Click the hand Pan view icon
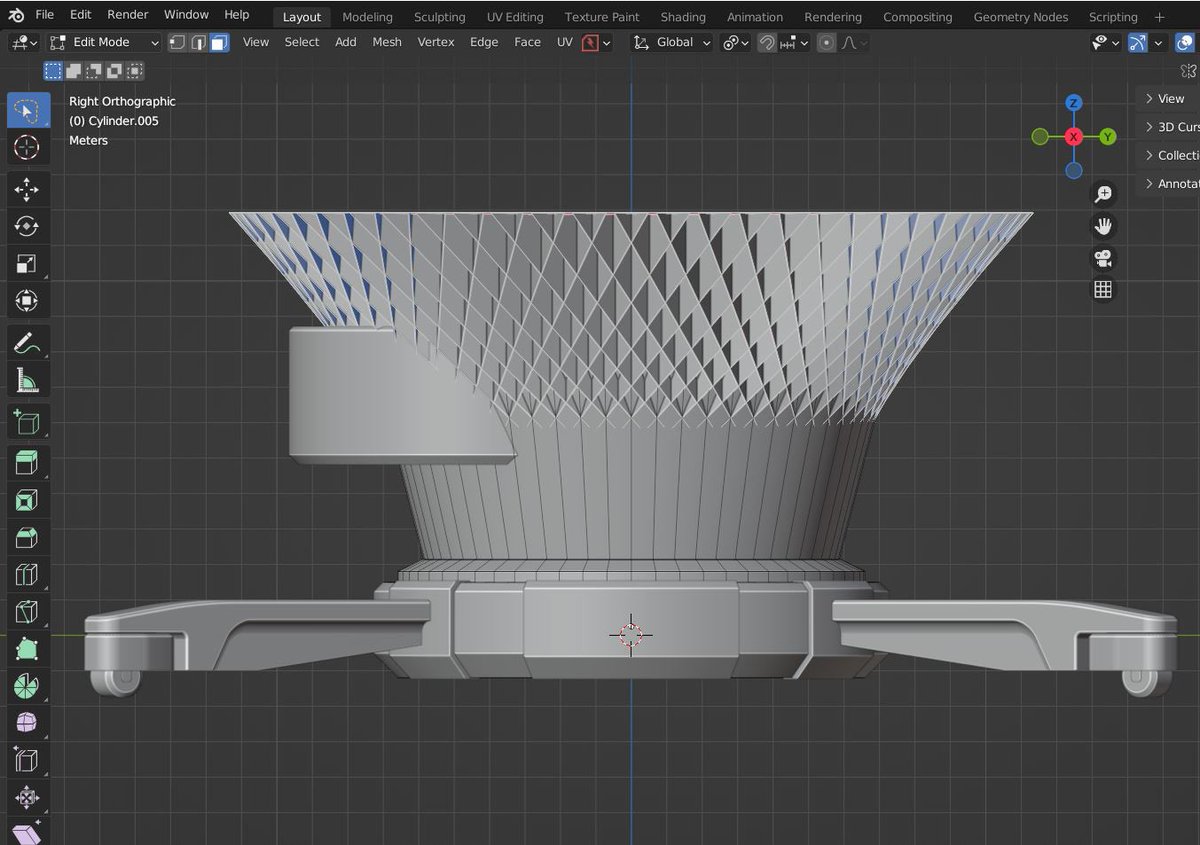The width and height of the screenshot is (1200, 845). pyautogui.click(x=1103, y=226)
